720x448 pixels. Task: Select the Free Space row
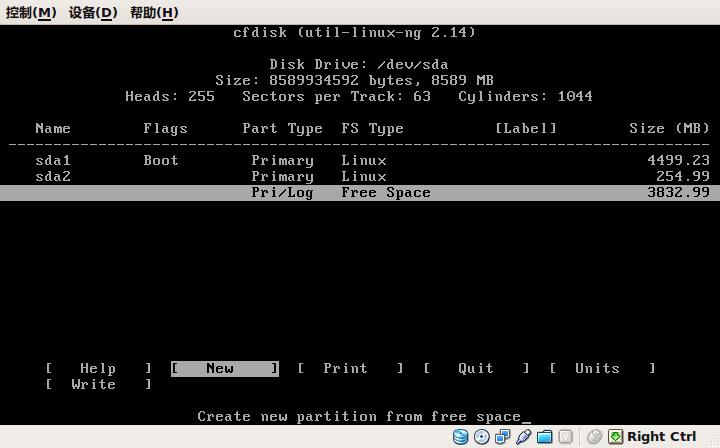point(360,193)
